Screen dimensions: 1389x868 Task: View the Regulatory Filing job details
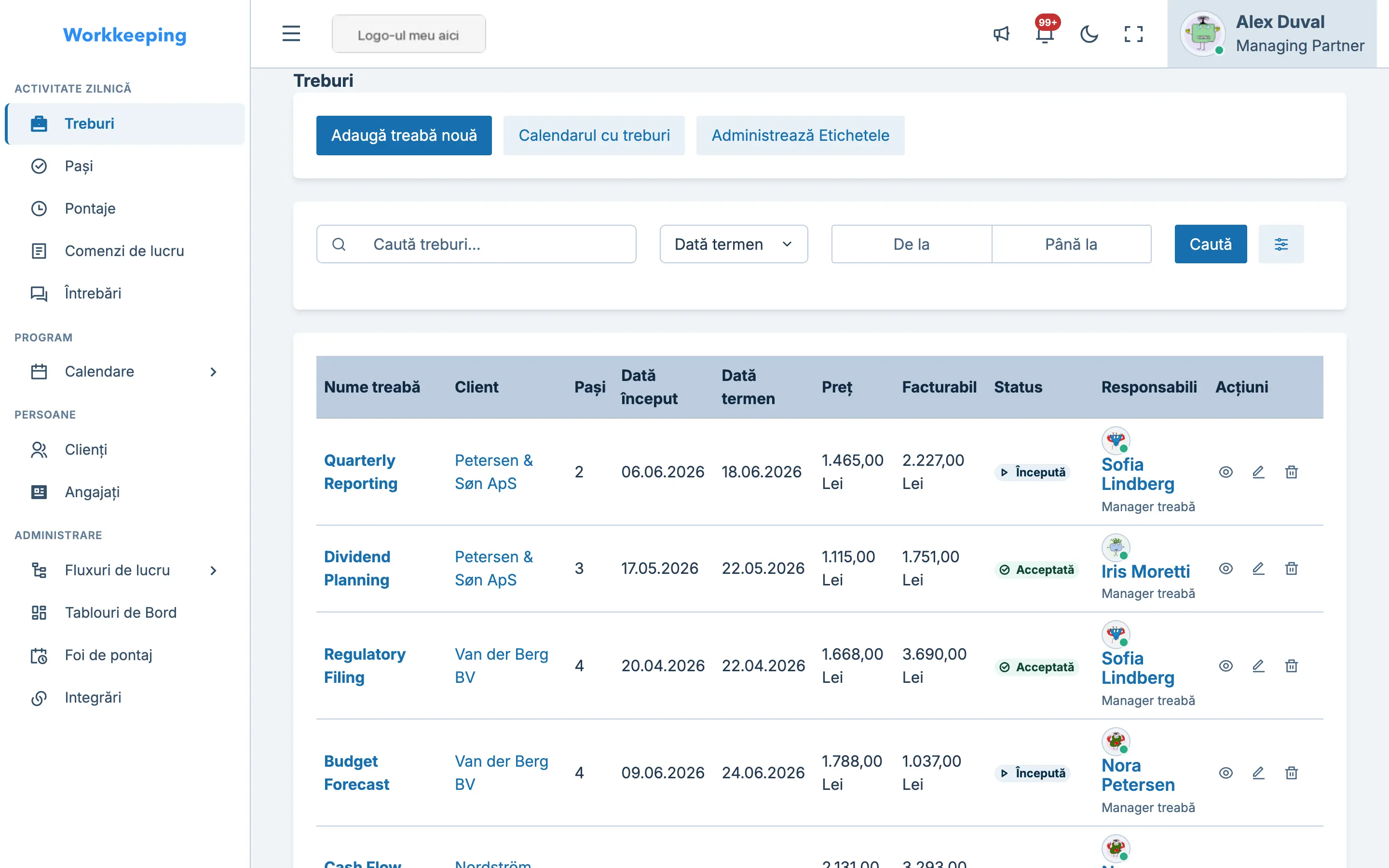click(1226, 666)
